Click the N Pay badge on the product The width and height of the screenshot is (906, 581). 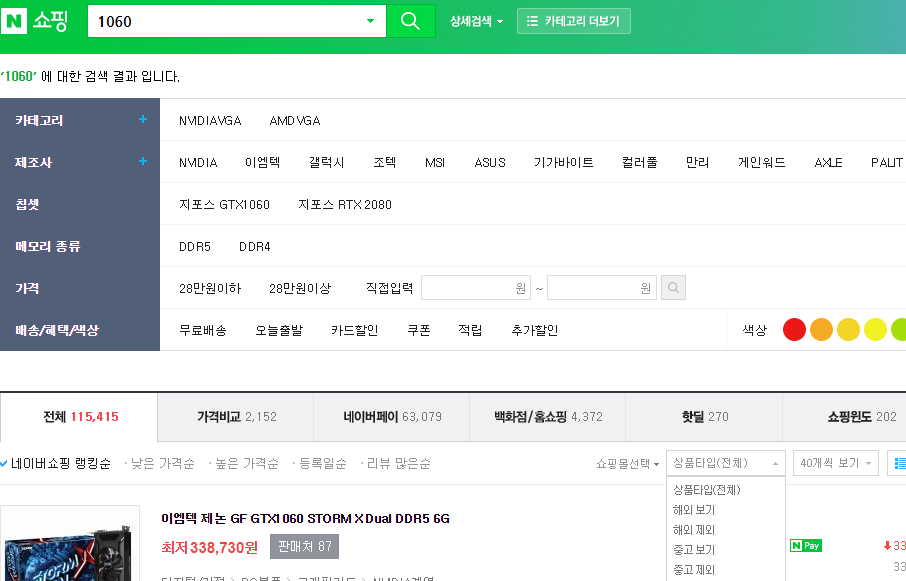[x=806, y=545]
